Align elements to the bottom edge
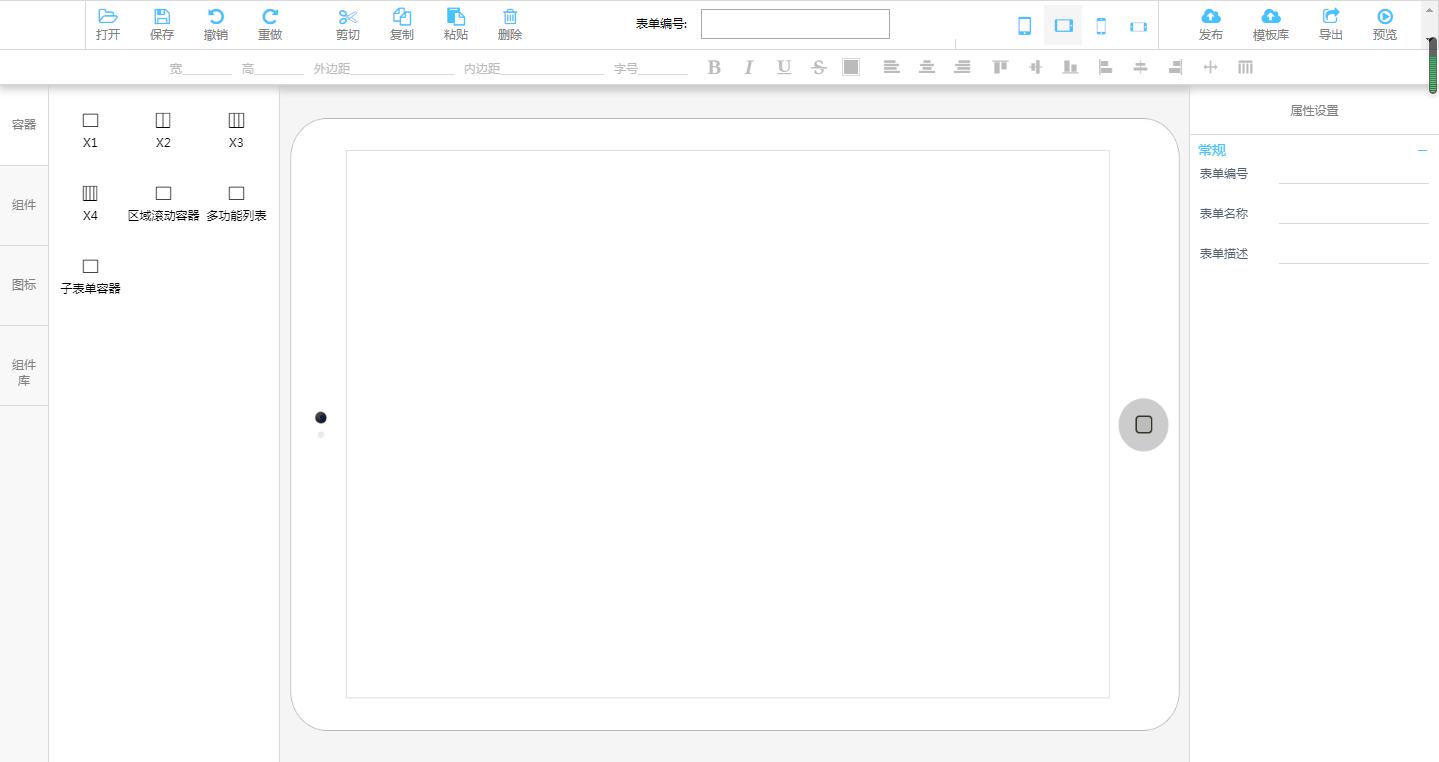This screenshot has height=762, width=1439. coord(1070,67)
